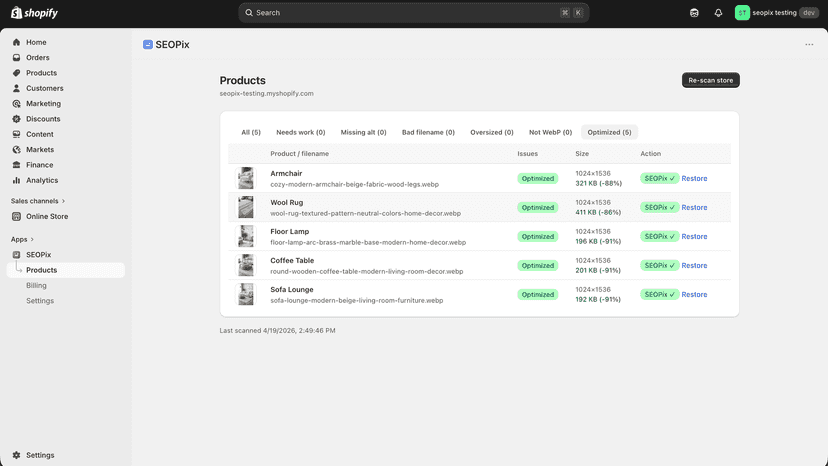Click the SEOPix badge in Floor Lamp row
Image resolution: width=828 pixels, height=466 pixels.
click(660, 237)
